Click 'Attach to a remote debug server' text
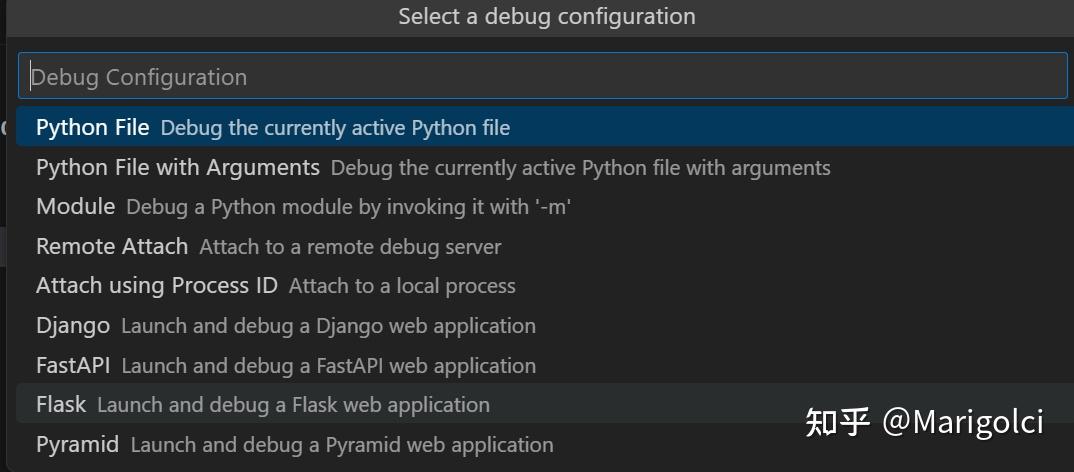This screenshot has height=472, width=1074. 350,247
